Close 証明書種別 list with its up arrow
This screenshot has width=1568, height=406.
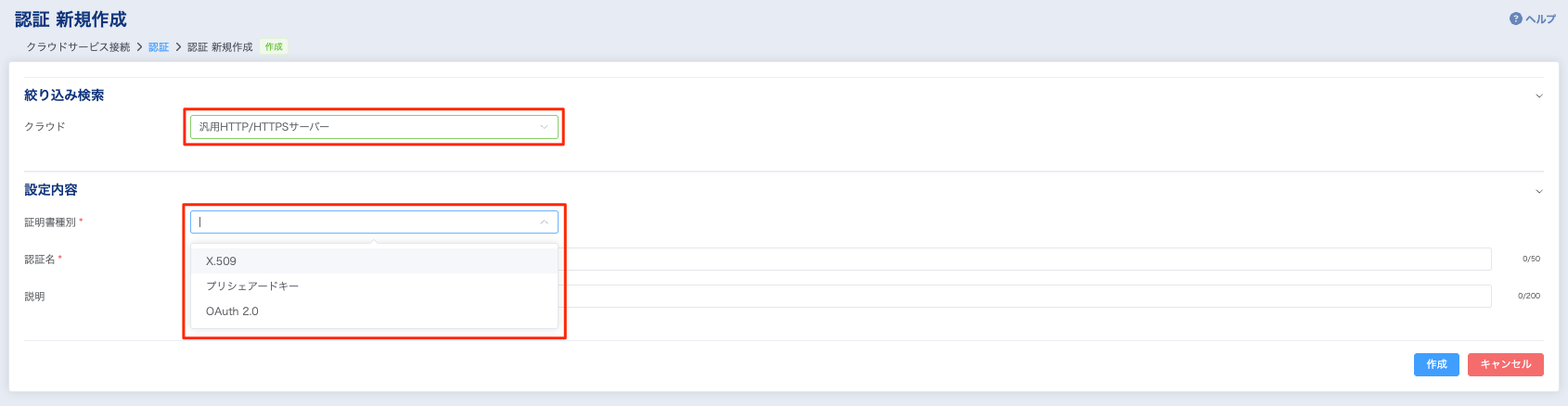point(544,222)
